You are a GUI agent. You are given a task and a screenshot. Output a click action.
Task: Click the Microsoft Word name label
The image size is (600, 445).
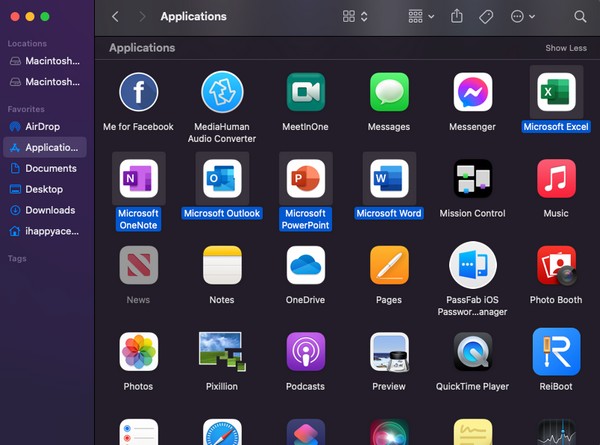389,214
